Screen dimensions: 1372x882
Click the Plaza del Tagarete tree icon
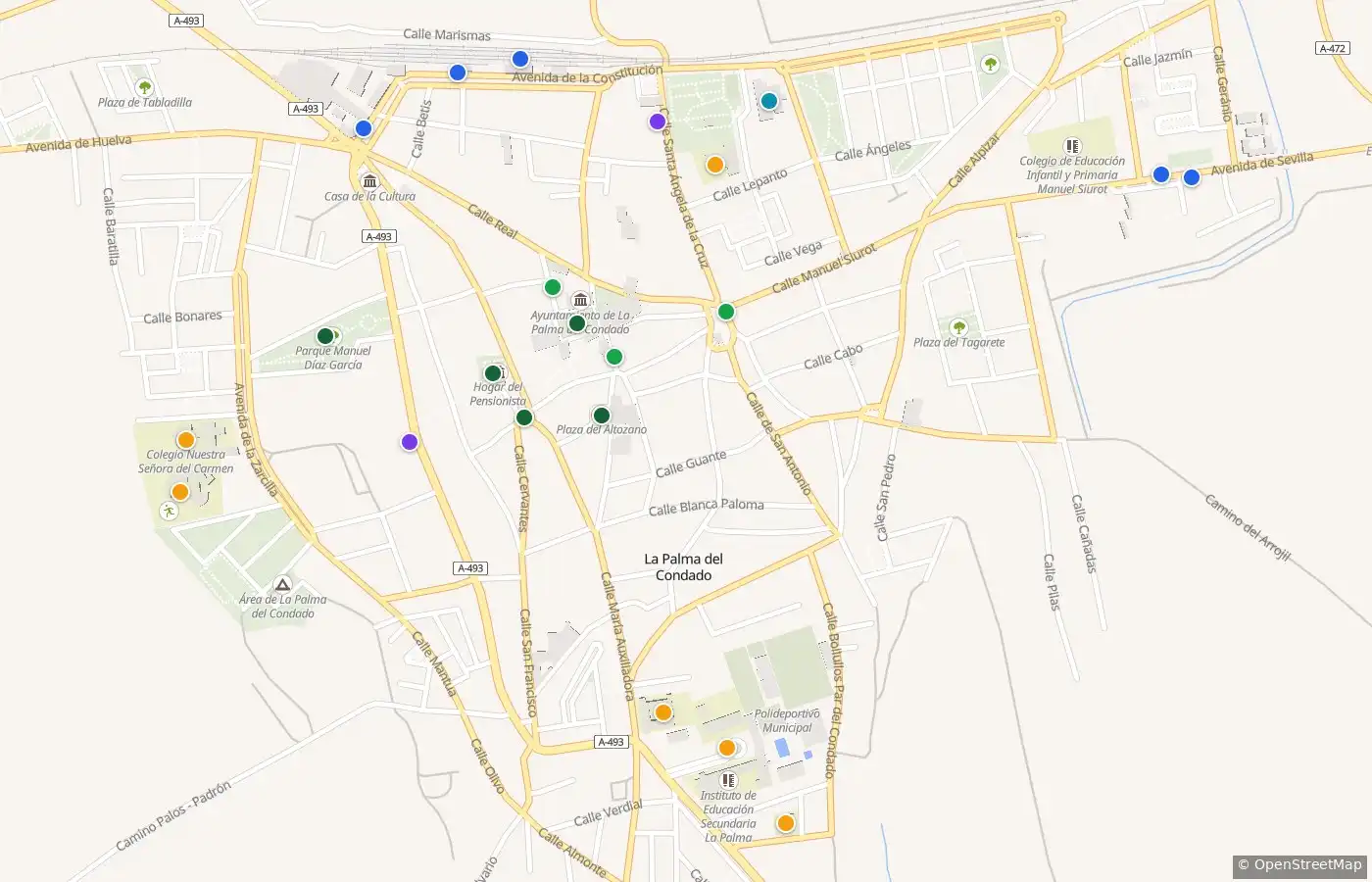[959, 327]
